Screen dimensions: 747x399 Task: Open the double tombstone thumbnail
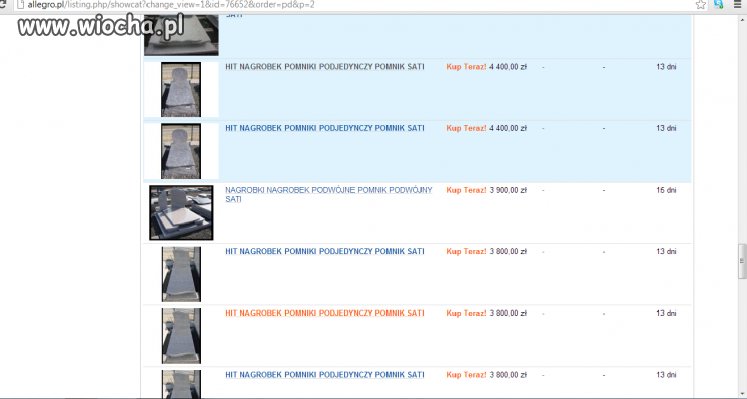tap(181, 212)
